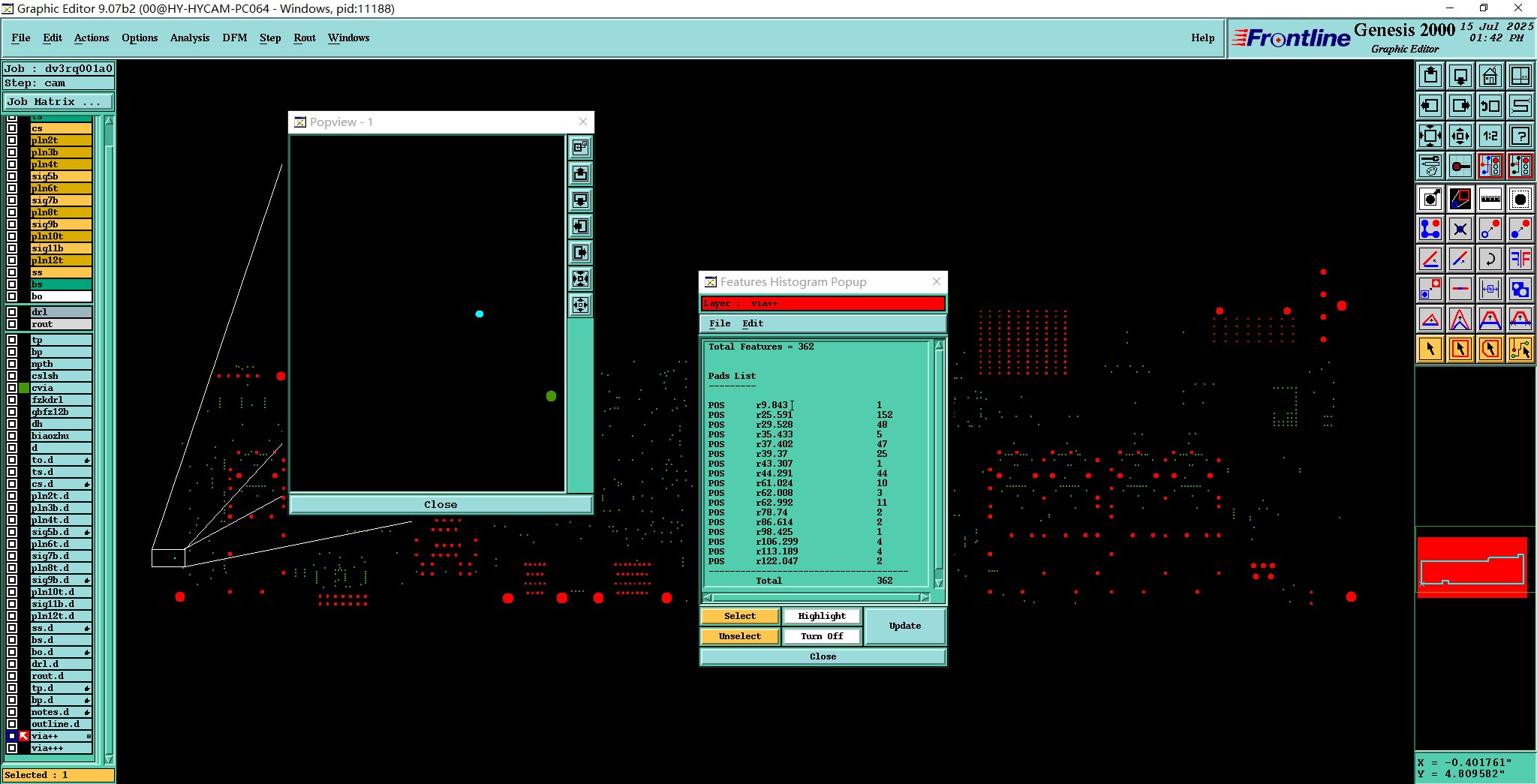This screenshot has height=784, width=1537.
Task: Select the ruler measurement tool
Action: pos(1490,199)
